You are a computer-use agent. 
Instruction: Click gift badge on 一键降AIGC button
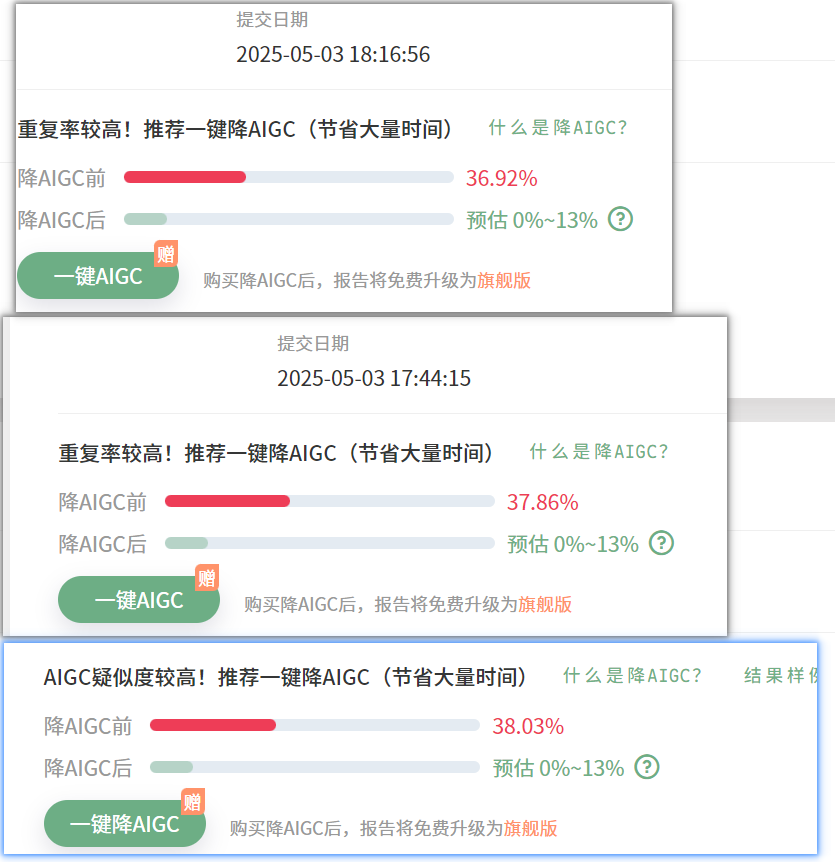[192, 802]
